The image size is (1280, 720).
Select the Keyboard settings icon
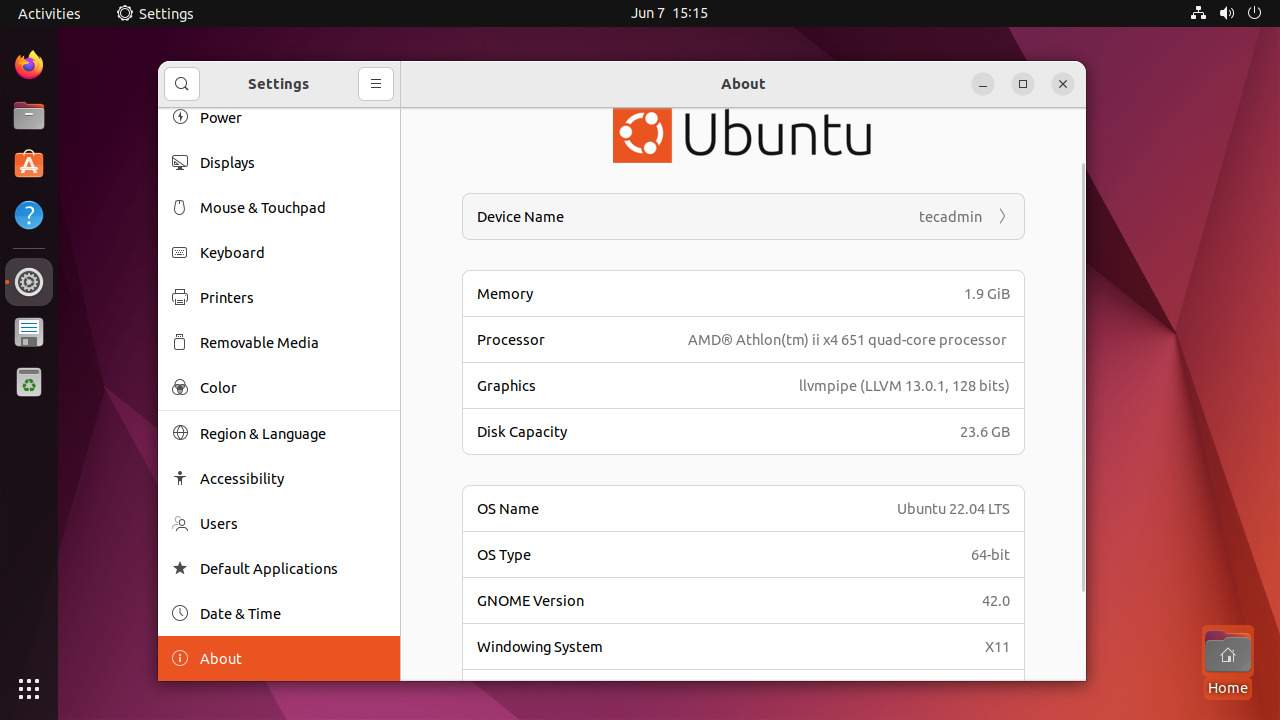click(x=181, y=252)
